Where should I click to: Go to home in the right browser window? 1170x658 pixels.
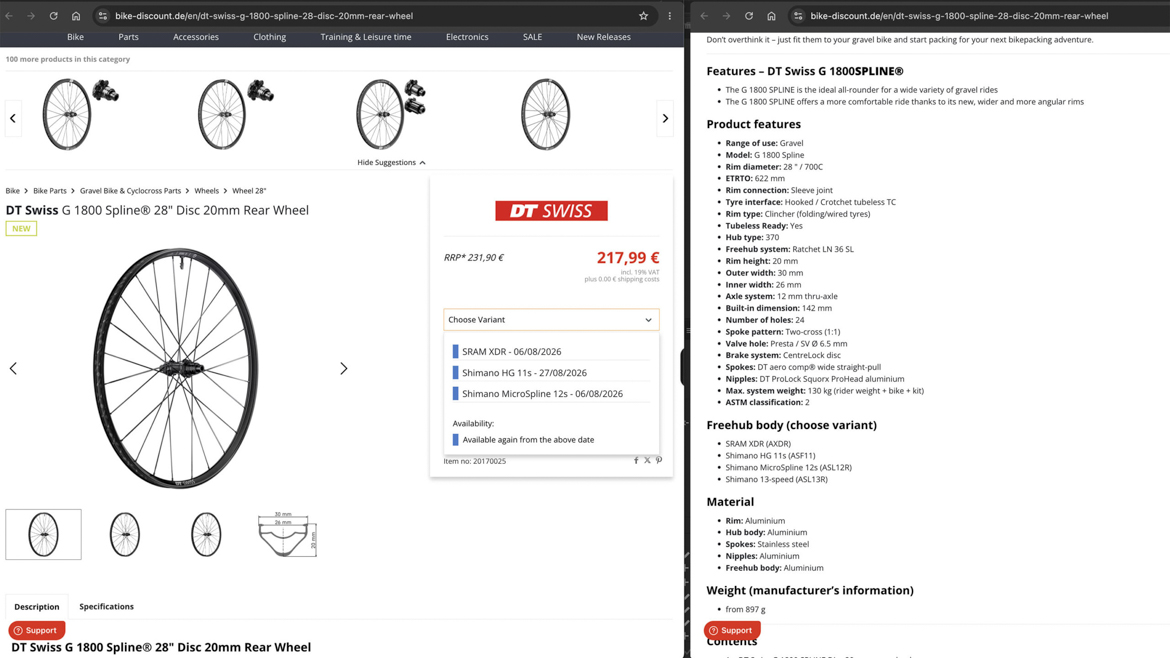click(772, 16)
